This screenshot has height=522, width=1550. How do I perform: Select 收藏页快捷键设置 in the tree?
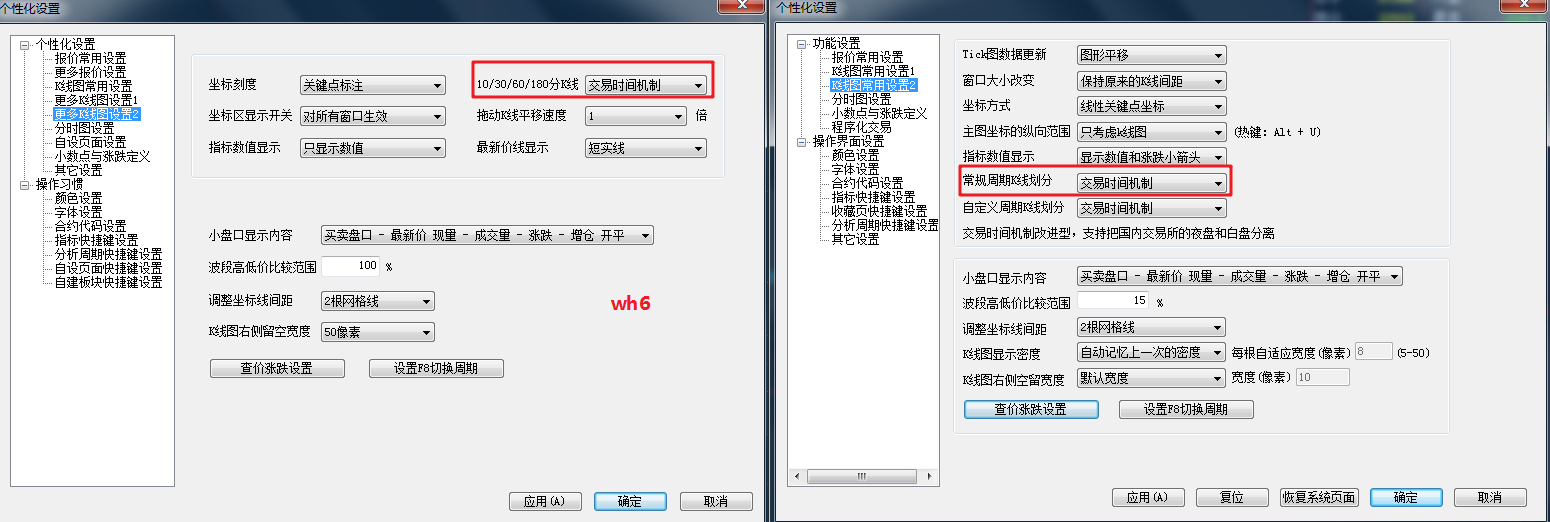879,211
